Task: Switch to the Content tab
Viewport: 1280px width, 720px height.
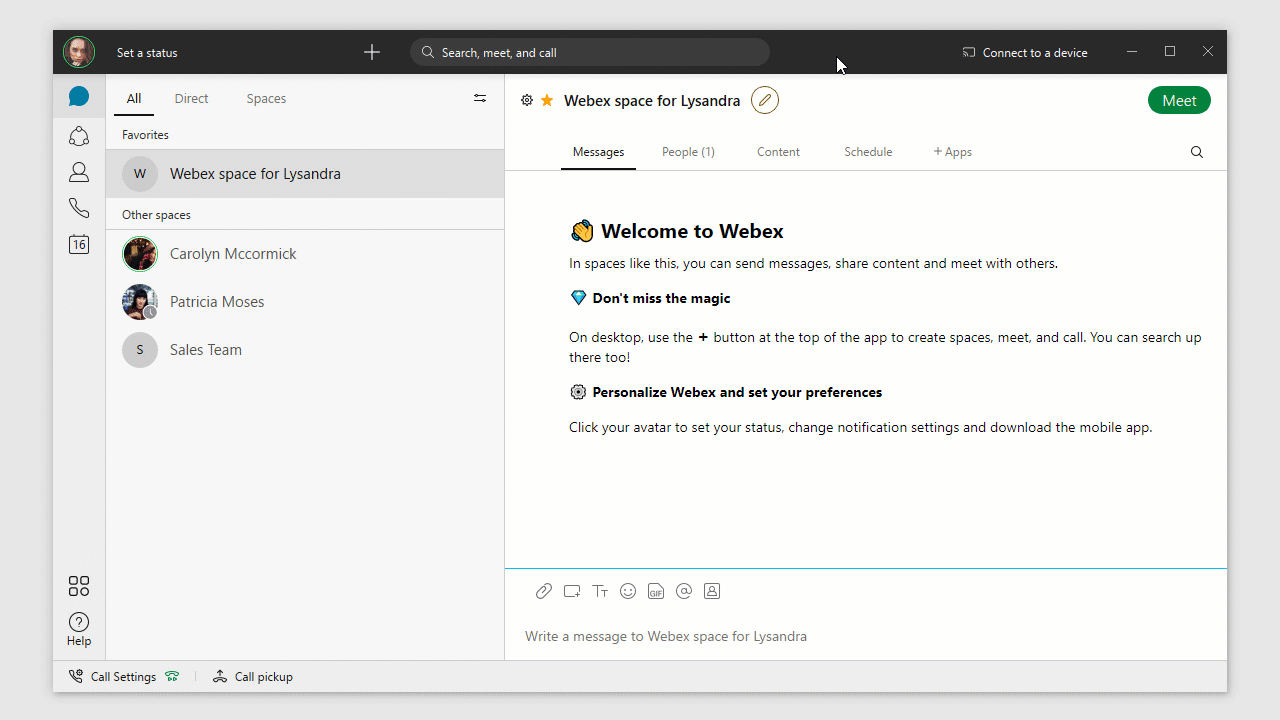Action: click(778, 152)
